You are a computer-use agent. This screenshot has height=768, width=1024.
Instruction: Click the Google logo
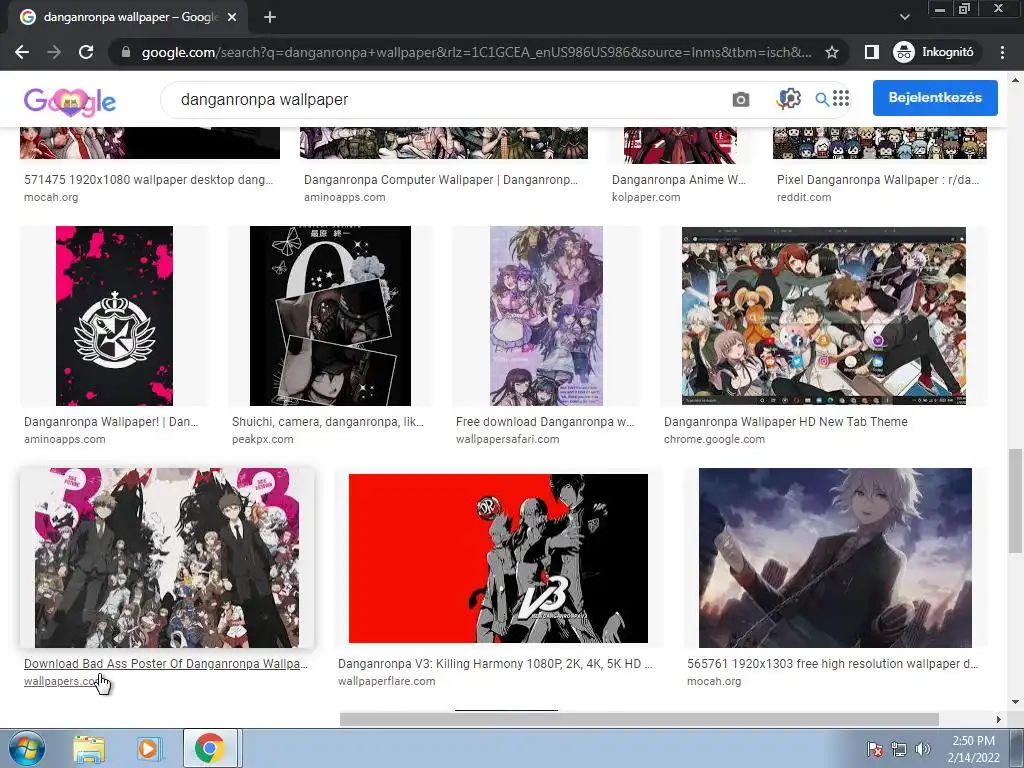point(70,101)
